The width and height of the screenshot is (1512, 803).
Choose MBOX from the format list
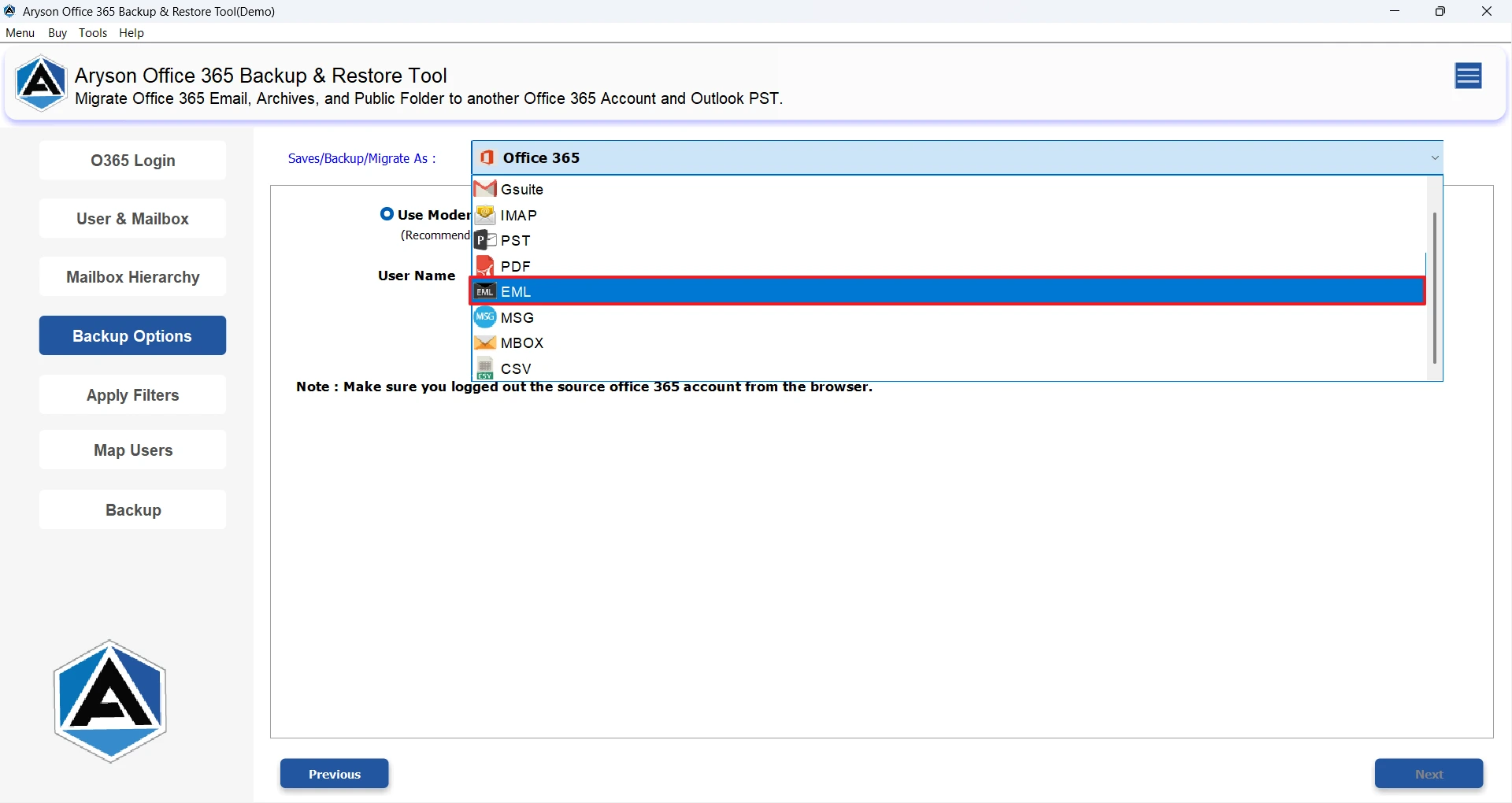[x=949, y=343]
